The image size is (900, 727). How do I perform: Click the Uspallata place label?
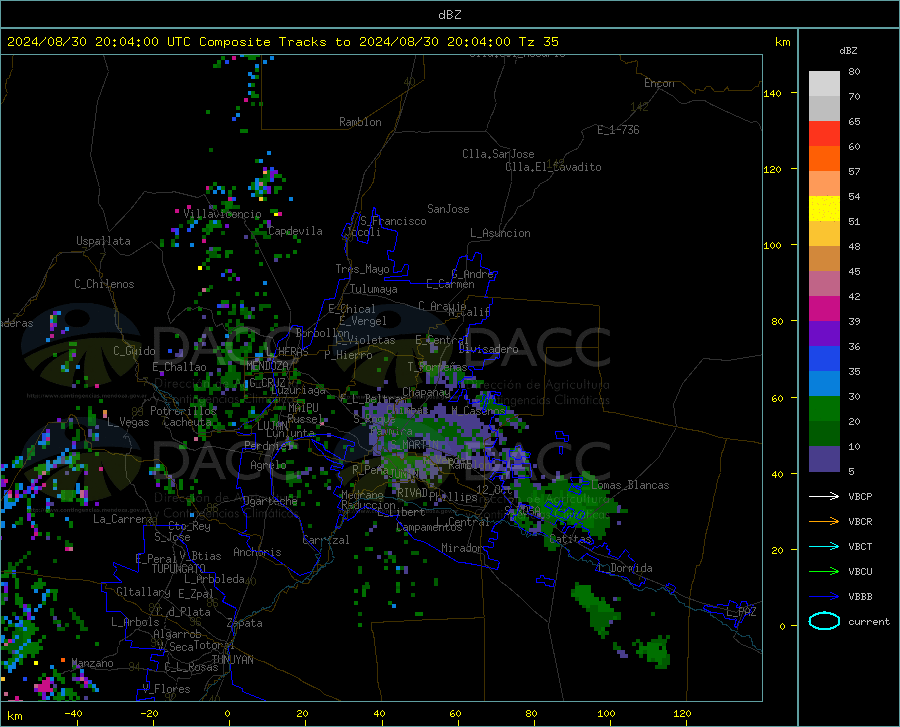click(x=103, y=241)
